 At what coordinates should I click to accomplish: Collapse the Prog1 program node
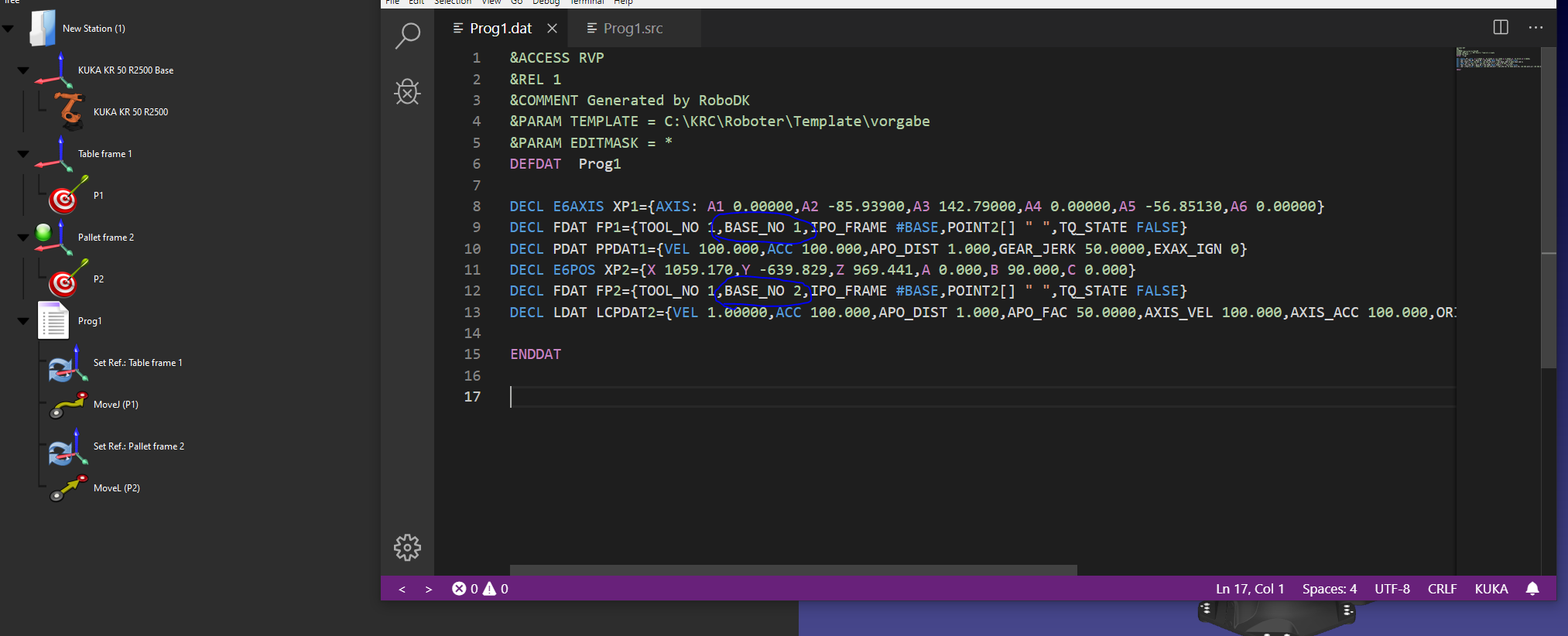click(x=23, y=321)
